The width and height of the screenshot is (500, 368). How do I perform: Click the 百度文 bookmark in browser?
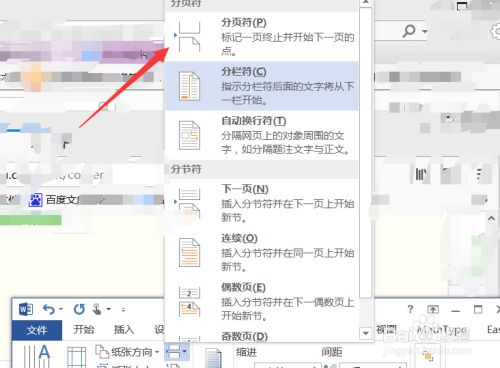tap(62, 200)
